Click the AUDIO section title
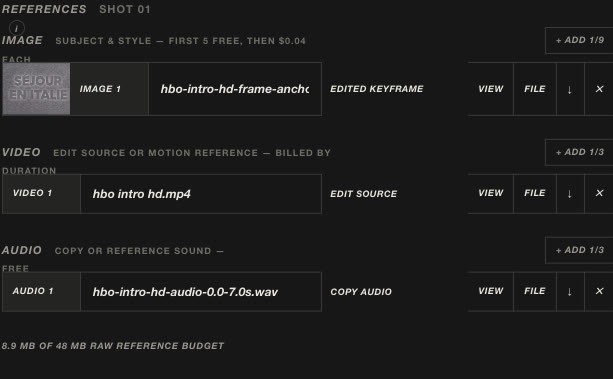The width and height of the screenshot is (613, 379). (x=22, y=250)
